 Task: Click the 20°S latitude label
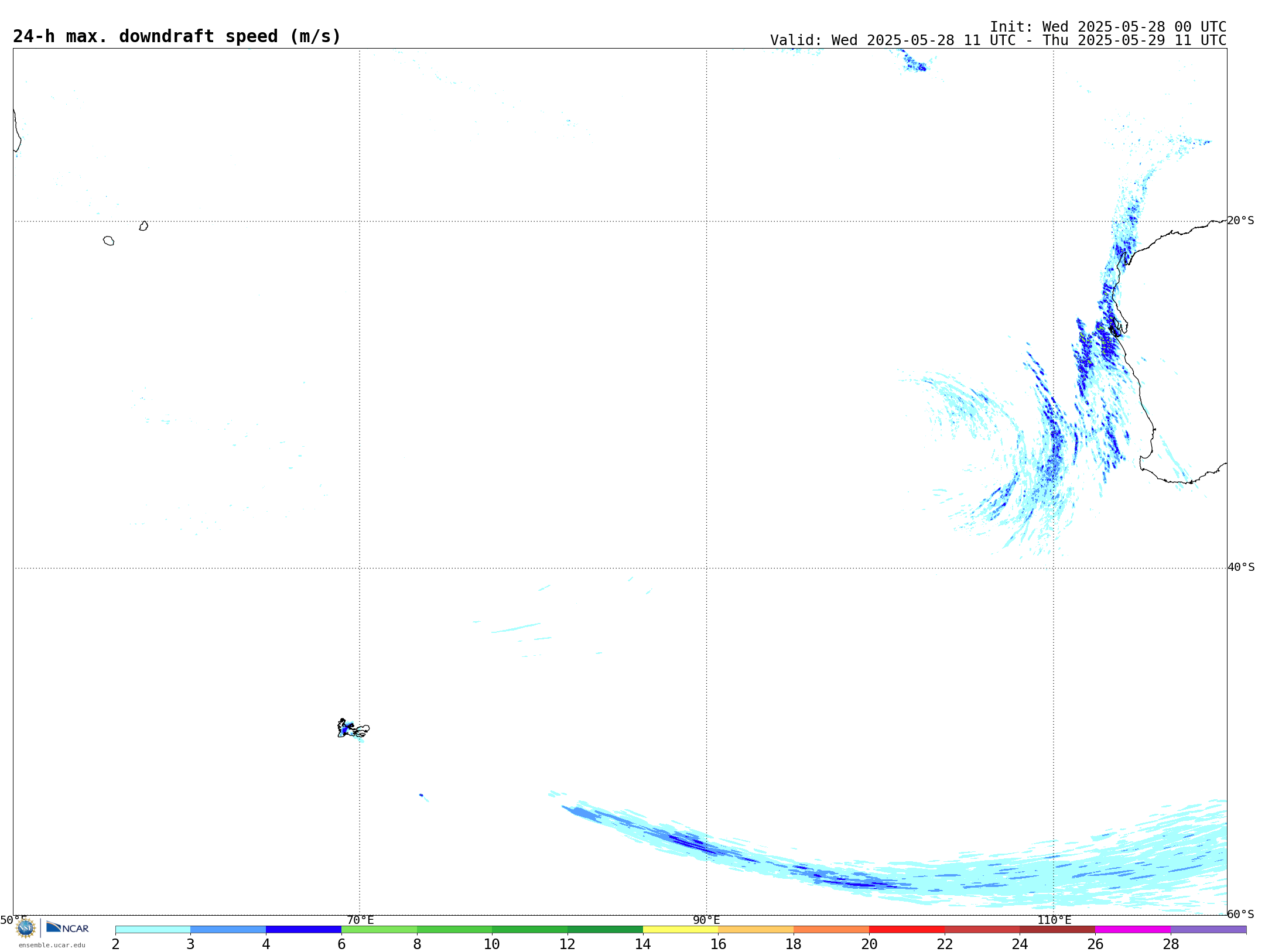click(1241, 221)
